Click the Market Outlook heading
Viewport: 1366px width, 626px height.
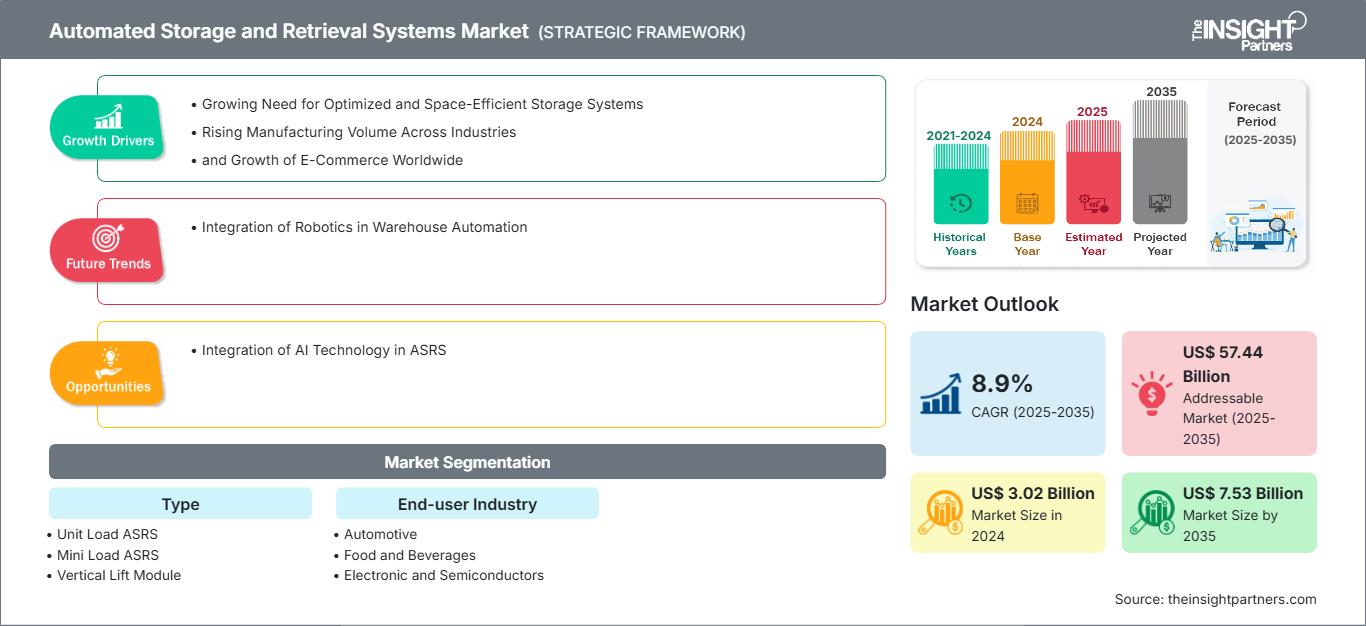(984, 304)
